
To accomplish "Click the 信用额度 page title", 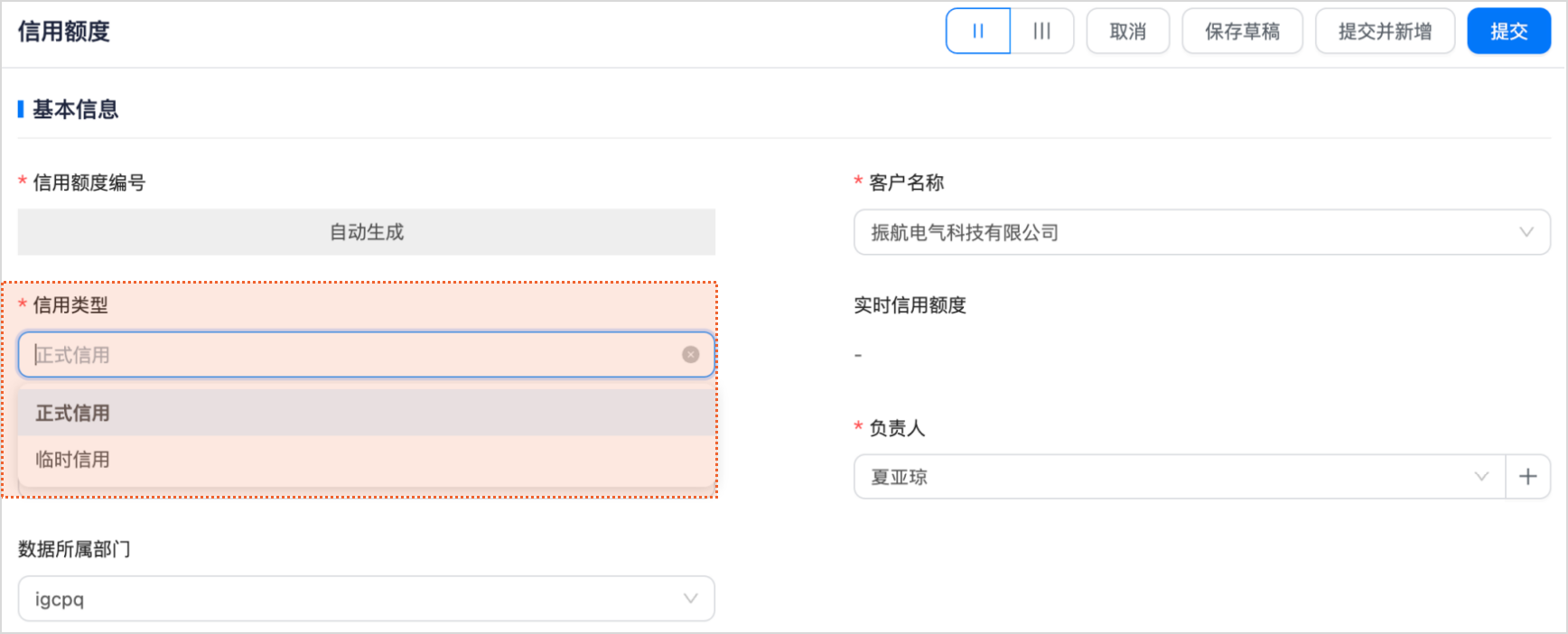I will 64,32.
